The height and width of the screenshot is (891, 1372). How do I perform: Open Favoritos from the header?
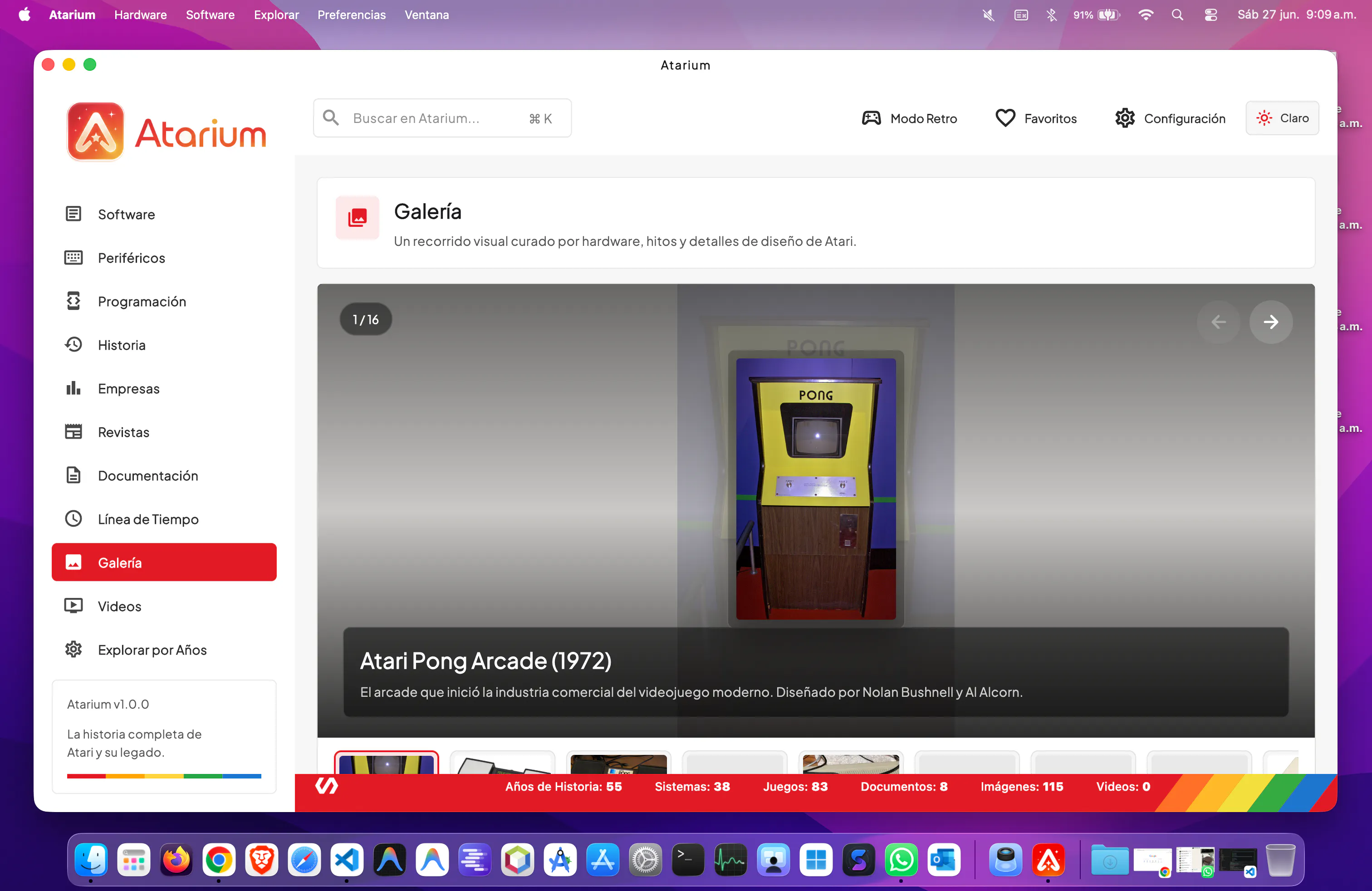tap(1036, 118)
